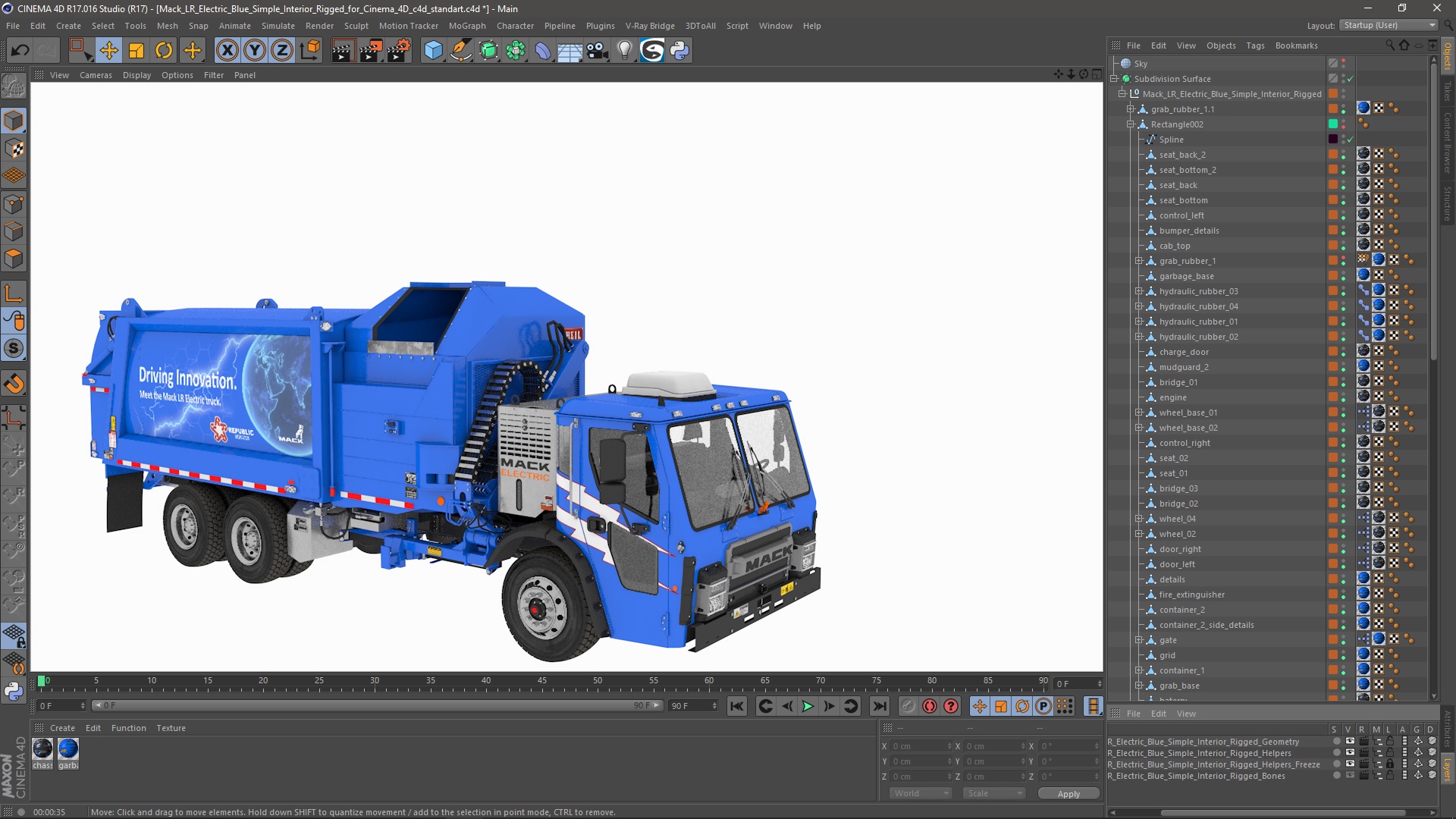
Task: Open the World coordinate system dropdown
Action: 920,793
